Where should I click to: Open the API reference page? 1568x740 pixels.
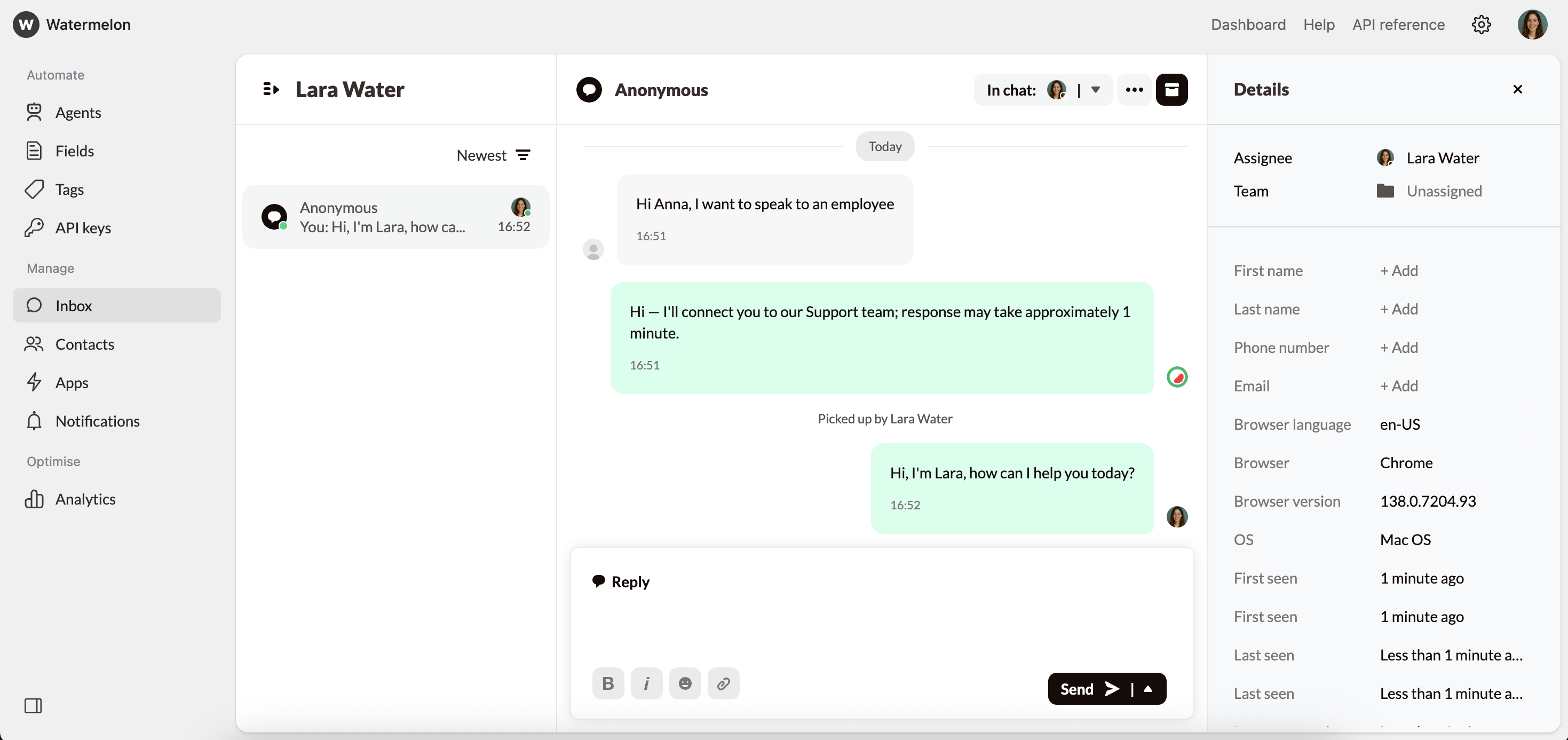click(1398, 25)
